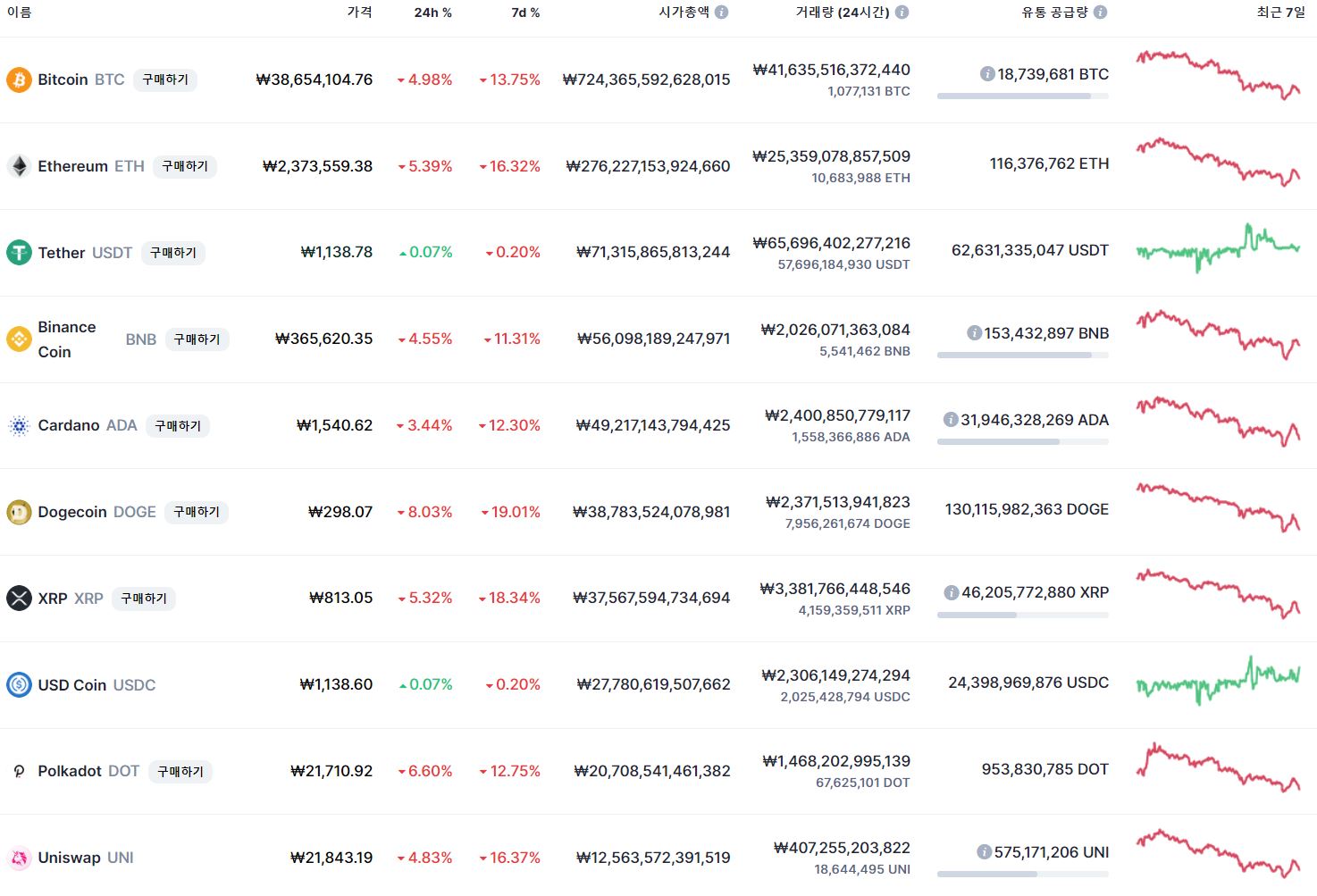This screenshot has height=896, width=1317.
Task: Click the Dogecoin logo icon
Action: click(x=19, y=512)
